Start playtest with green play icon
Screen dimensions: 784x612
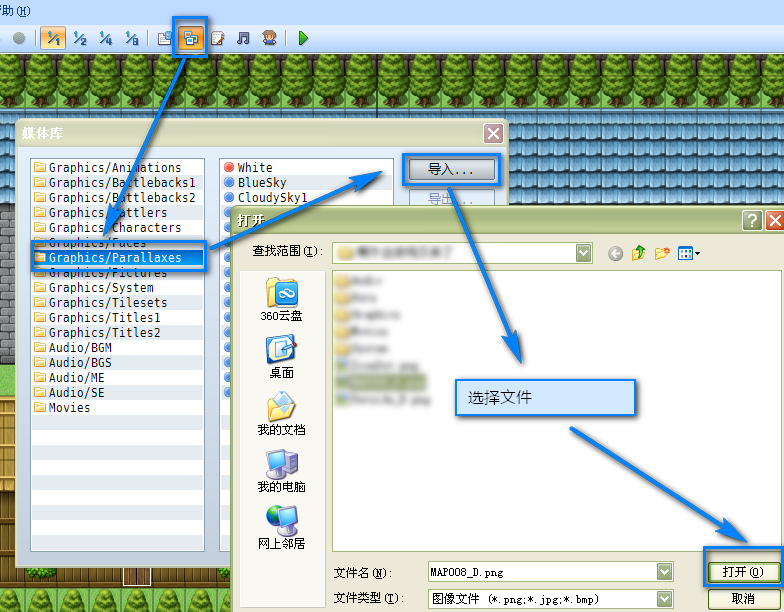coord(303,38)
